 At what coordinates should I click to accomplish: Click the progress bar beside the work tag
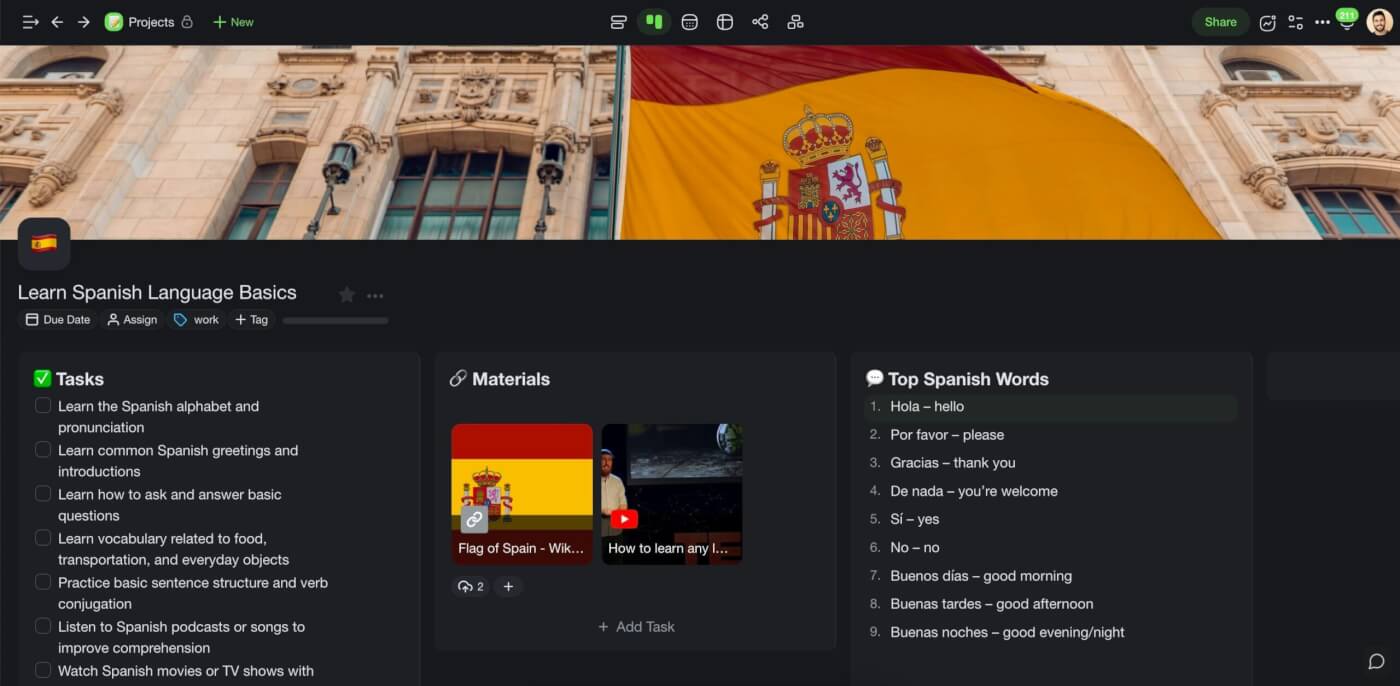pyautogui.click(x=335, y=320)
